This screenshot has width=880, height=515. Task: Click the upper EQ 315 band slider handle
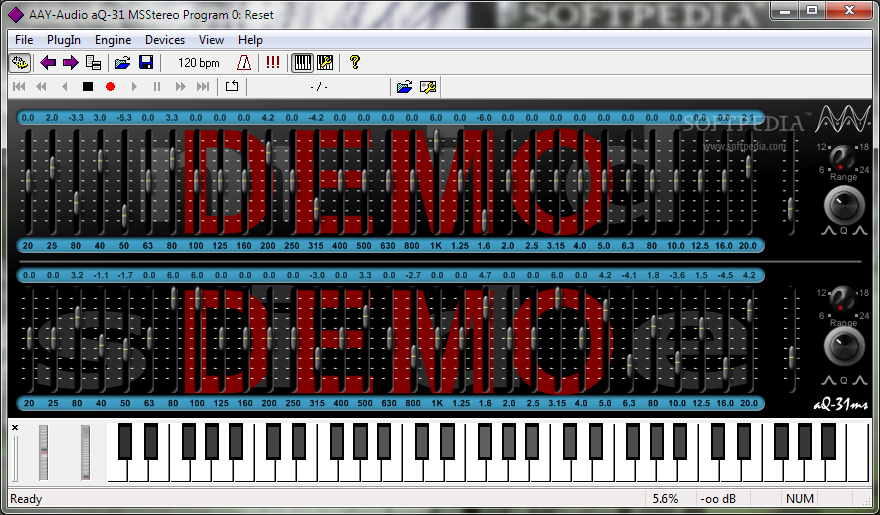(317, 208)
